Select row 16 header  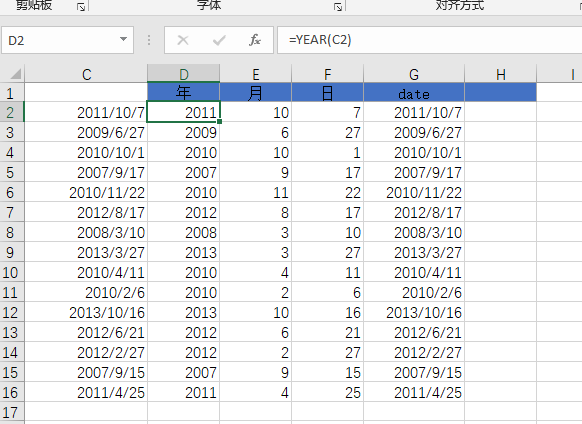[12, 392]
